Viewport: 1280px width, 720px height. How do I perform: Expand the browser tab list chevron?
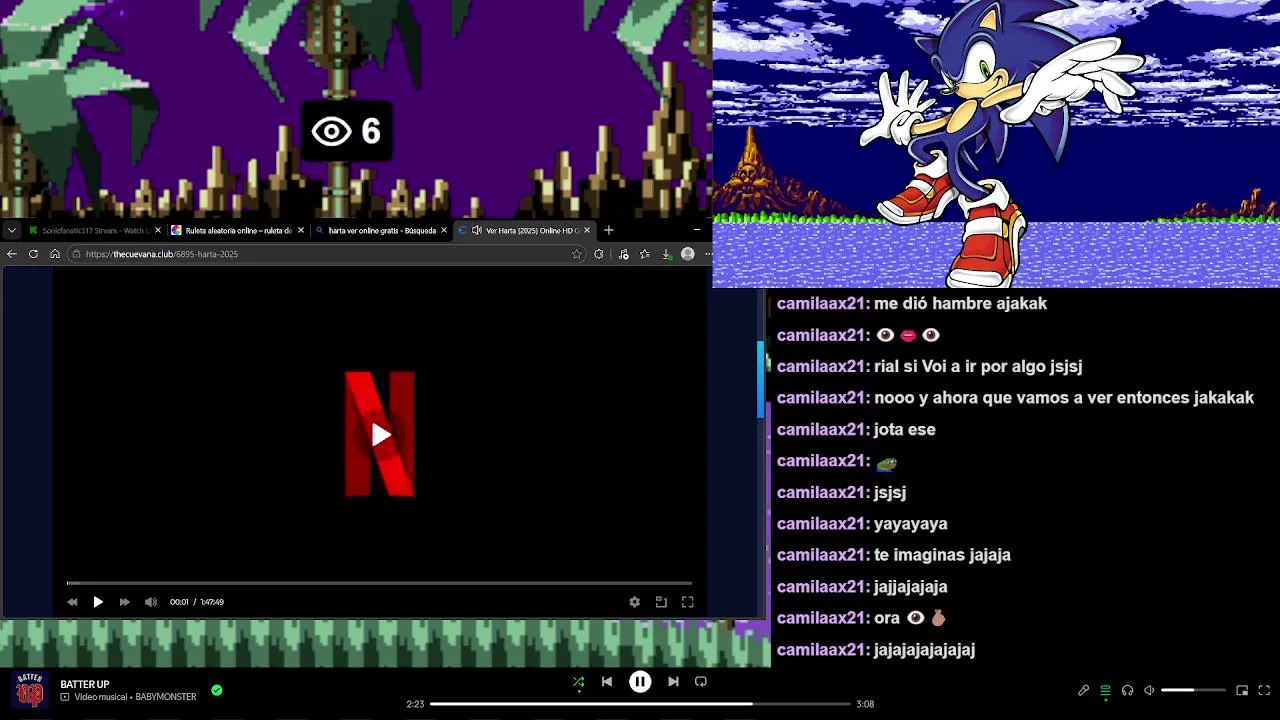[x=12, y=230]
